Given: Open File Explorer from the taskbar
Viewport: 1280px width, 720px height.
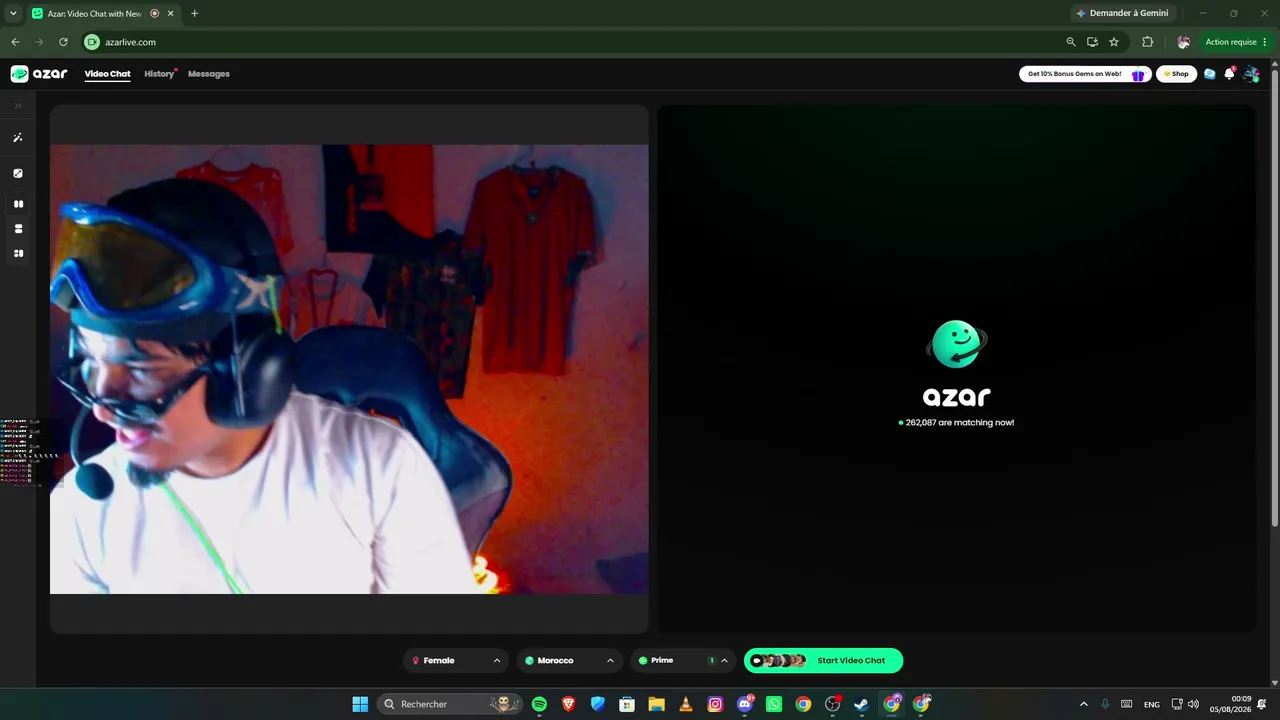Looking at the screenshot, I should point(657,704).
